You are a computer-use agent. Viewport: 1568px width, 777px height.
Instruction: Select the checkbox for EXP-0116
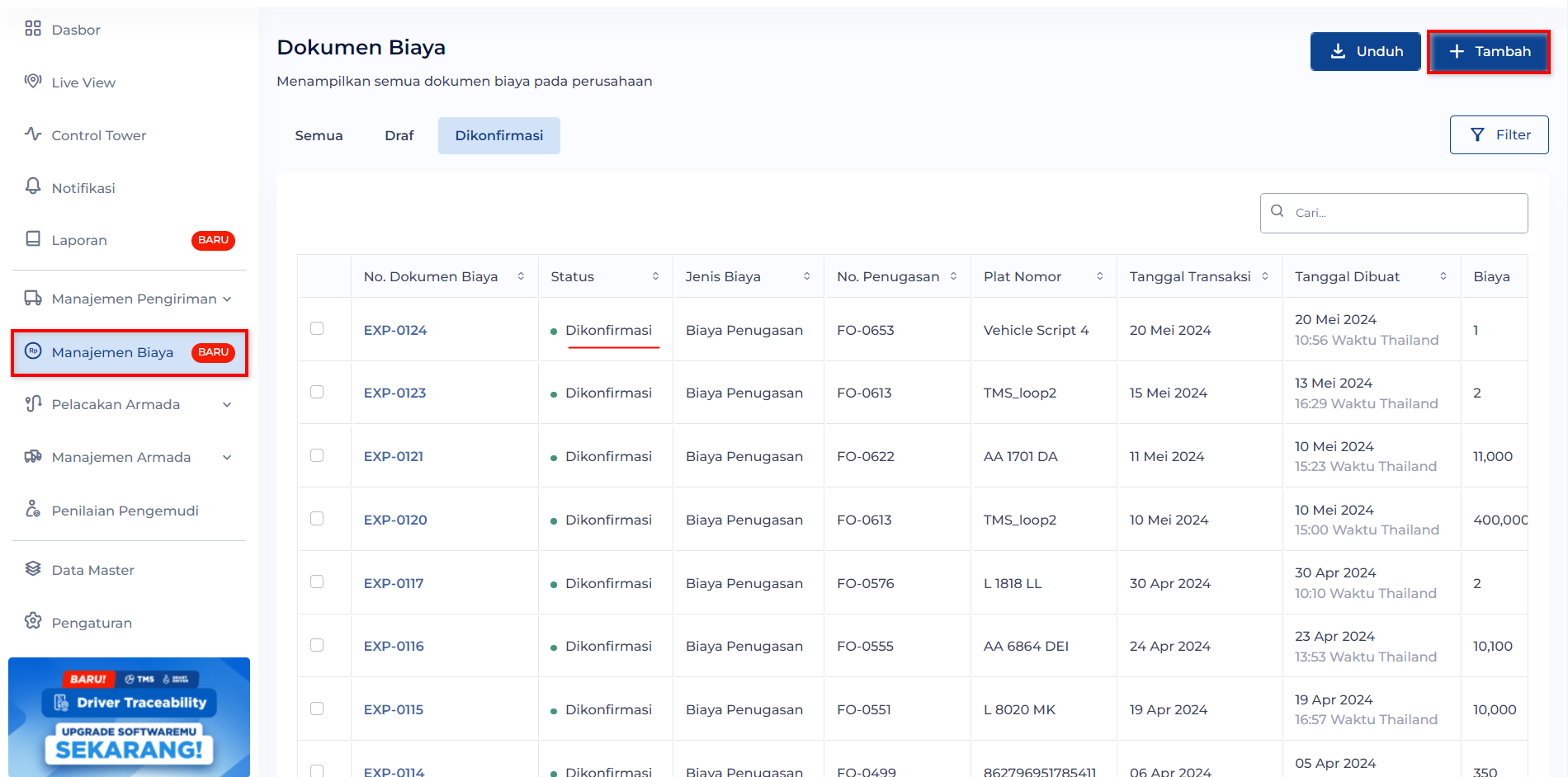pos(317,645)
